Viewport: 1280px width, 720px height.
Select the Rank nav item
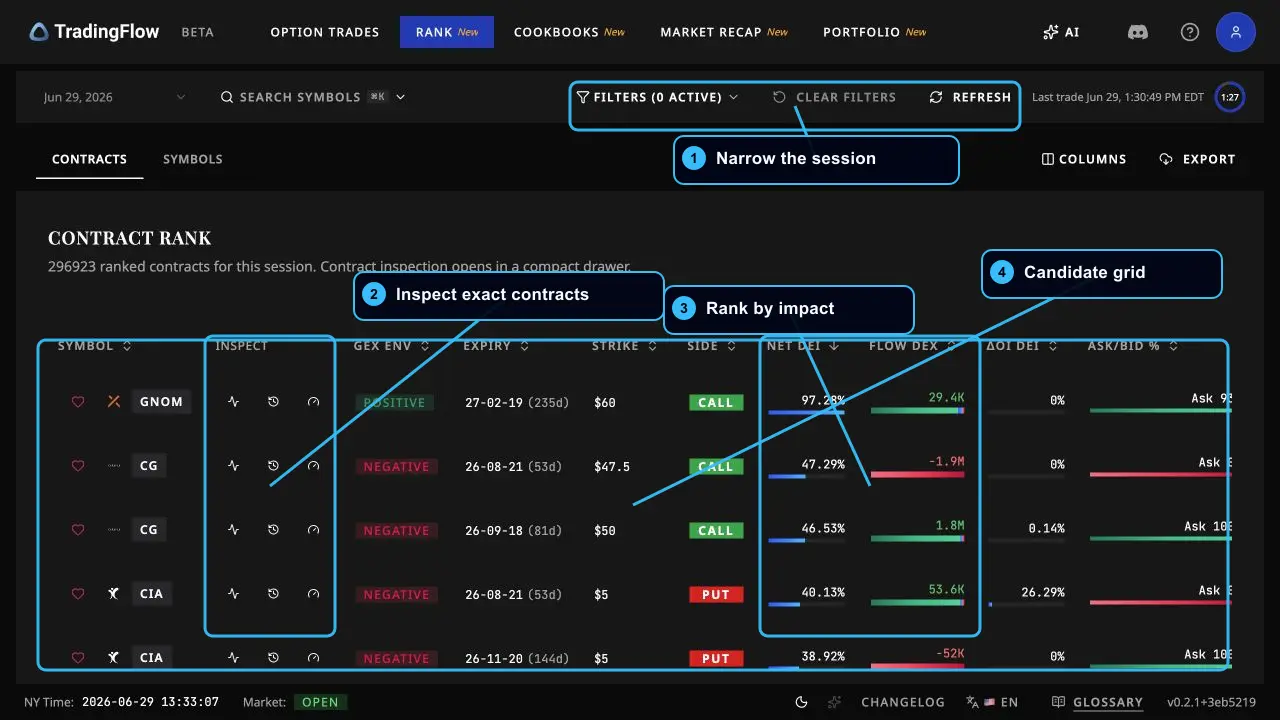click(x=446, y=32)
